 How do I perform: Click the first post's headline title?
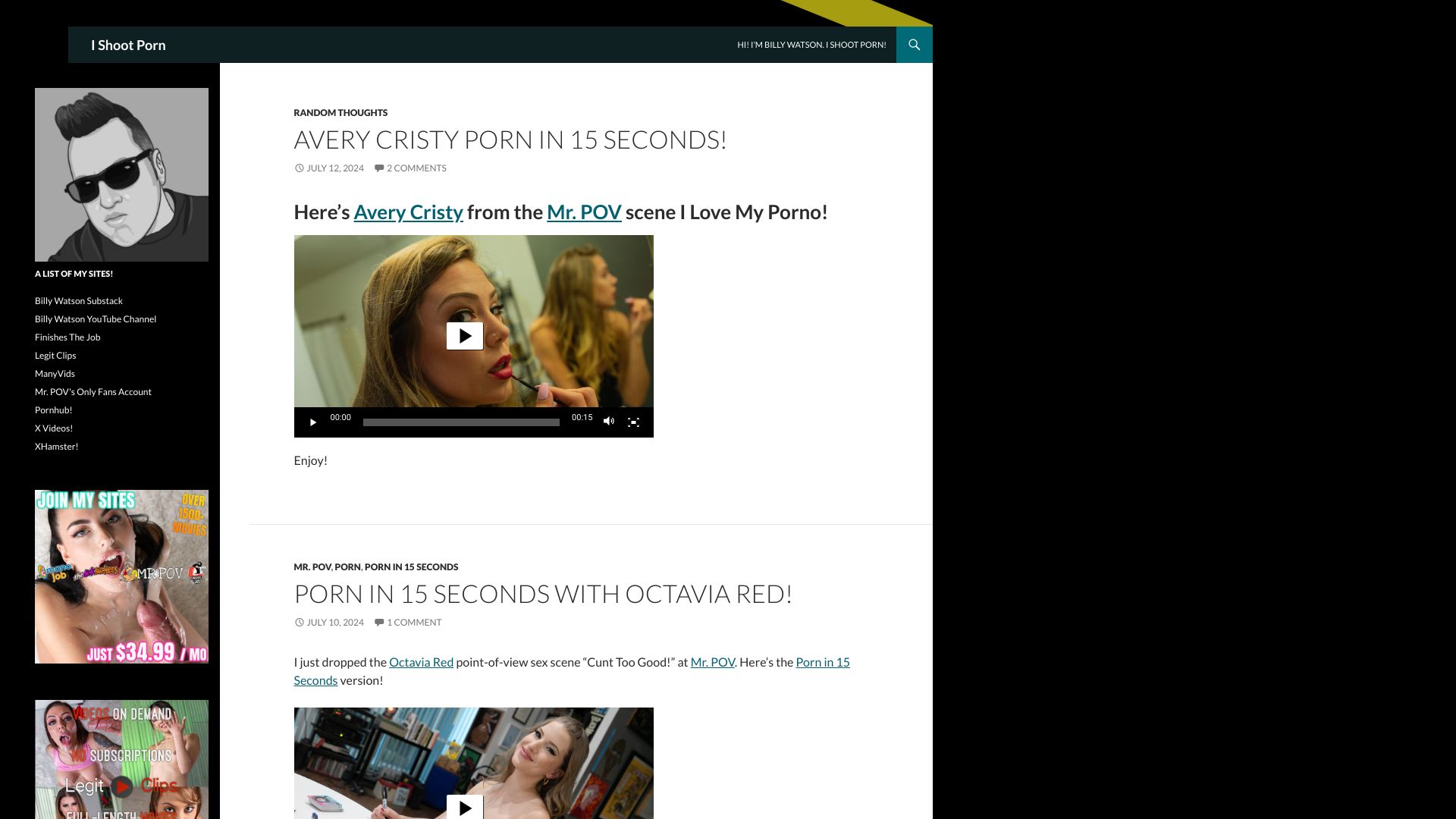click(x=510, y=140)
